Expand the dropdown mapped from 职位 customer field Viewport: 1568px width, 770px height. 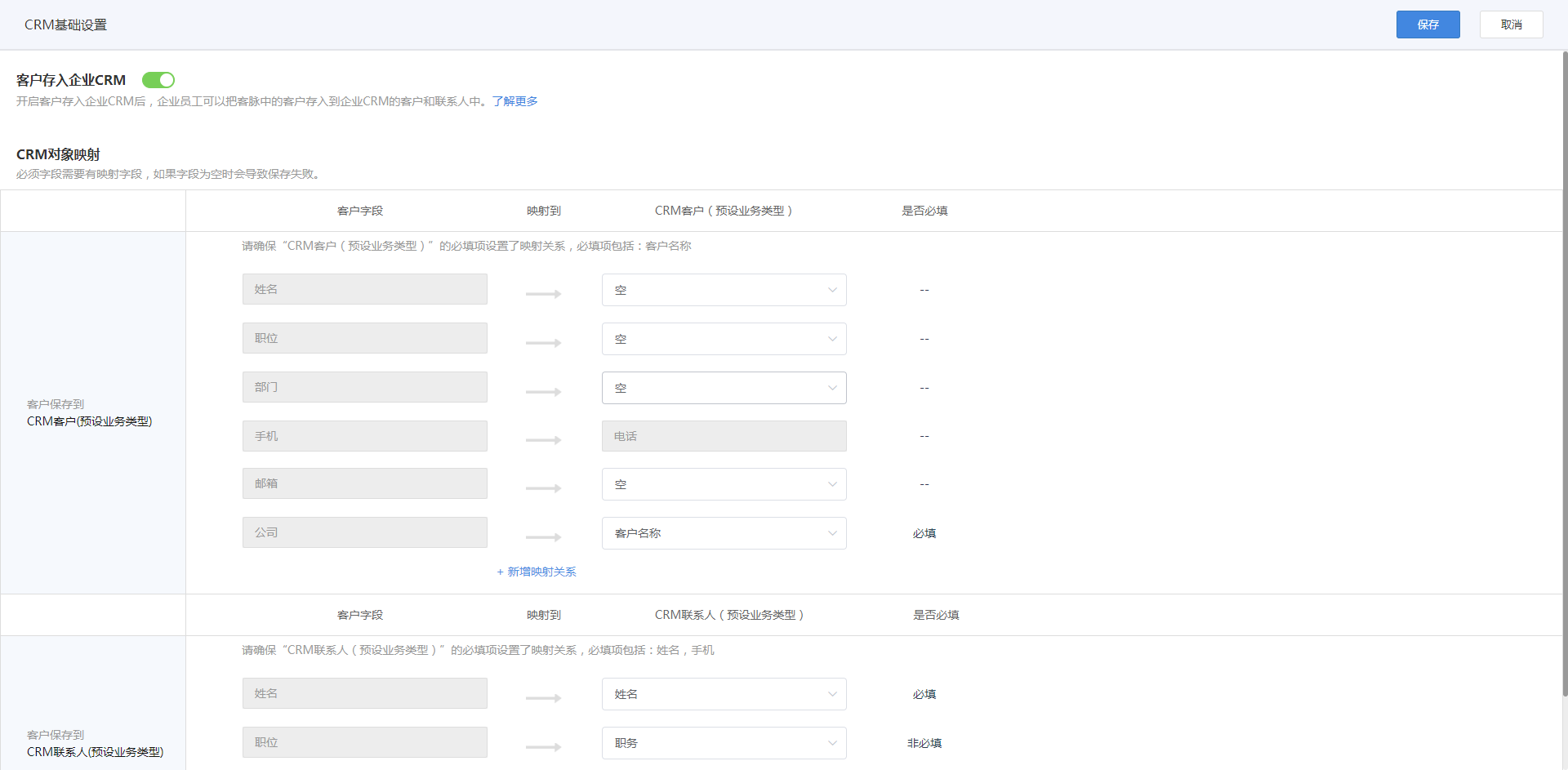click(724, 339)
